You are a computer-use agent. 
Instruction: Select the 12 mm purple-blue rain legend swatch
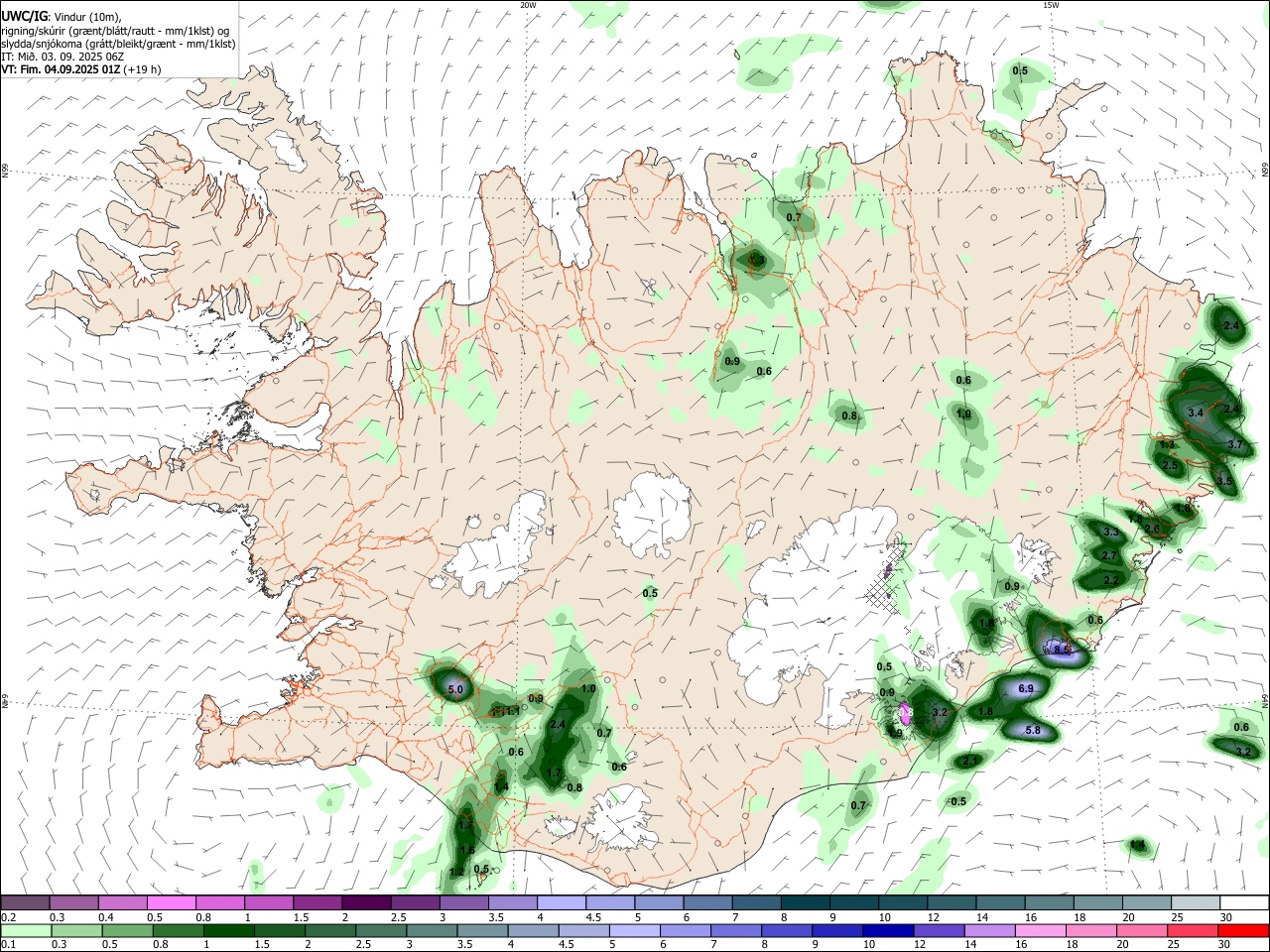[938, 930]
